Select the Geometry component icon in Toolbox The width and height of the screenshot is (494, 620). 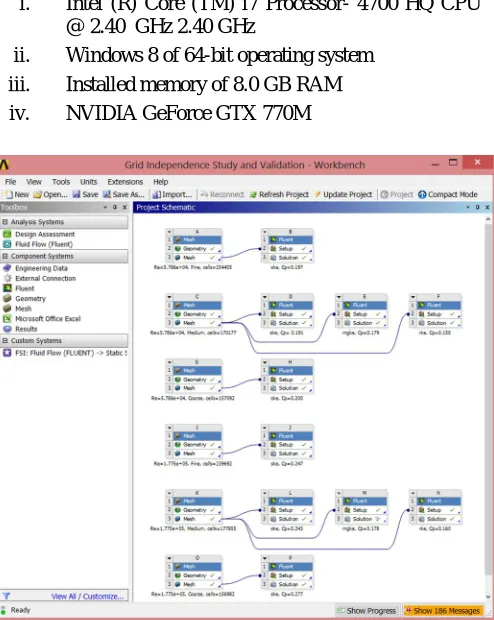[7, 299]
